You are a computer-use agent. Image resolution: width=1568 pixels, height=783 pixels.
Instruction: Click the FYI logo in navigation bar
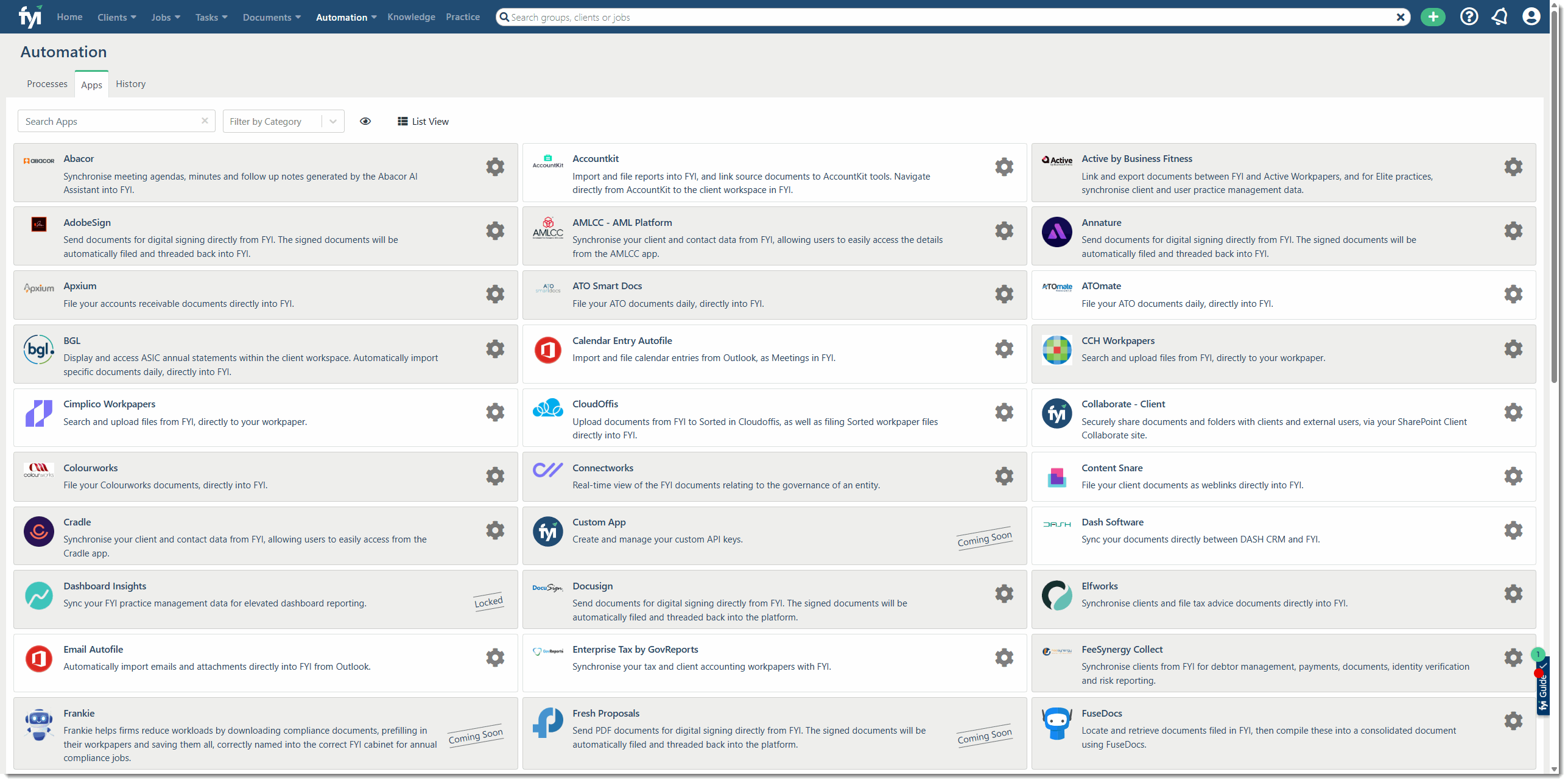click(30, 16)
